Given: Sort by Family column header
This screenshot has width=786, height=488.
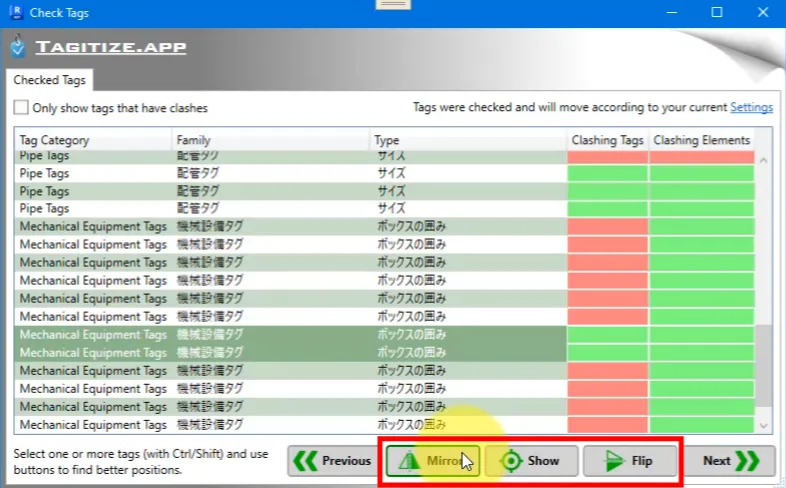Looking at the screenshot, I should click(270, 140).
